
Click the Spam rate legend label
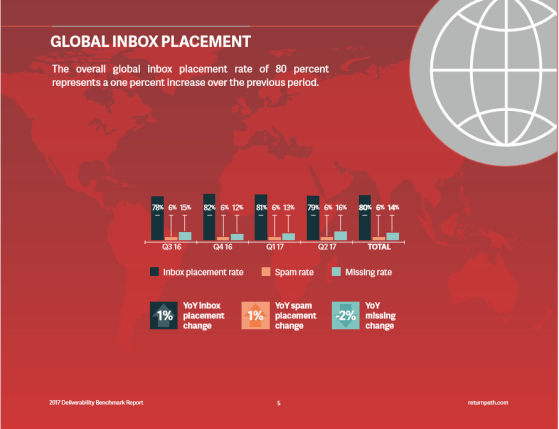(x=294, y=272)
